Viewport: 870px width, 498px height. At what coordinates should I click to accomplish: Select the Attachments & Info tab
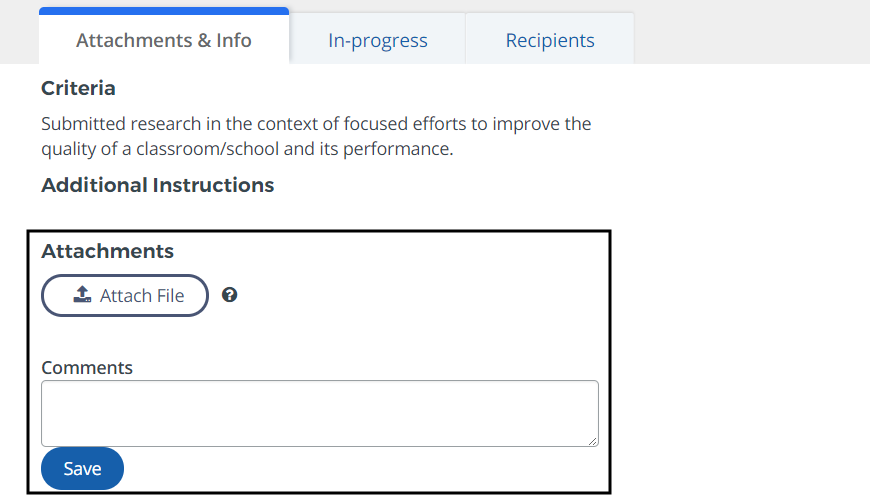coord(164,41)
